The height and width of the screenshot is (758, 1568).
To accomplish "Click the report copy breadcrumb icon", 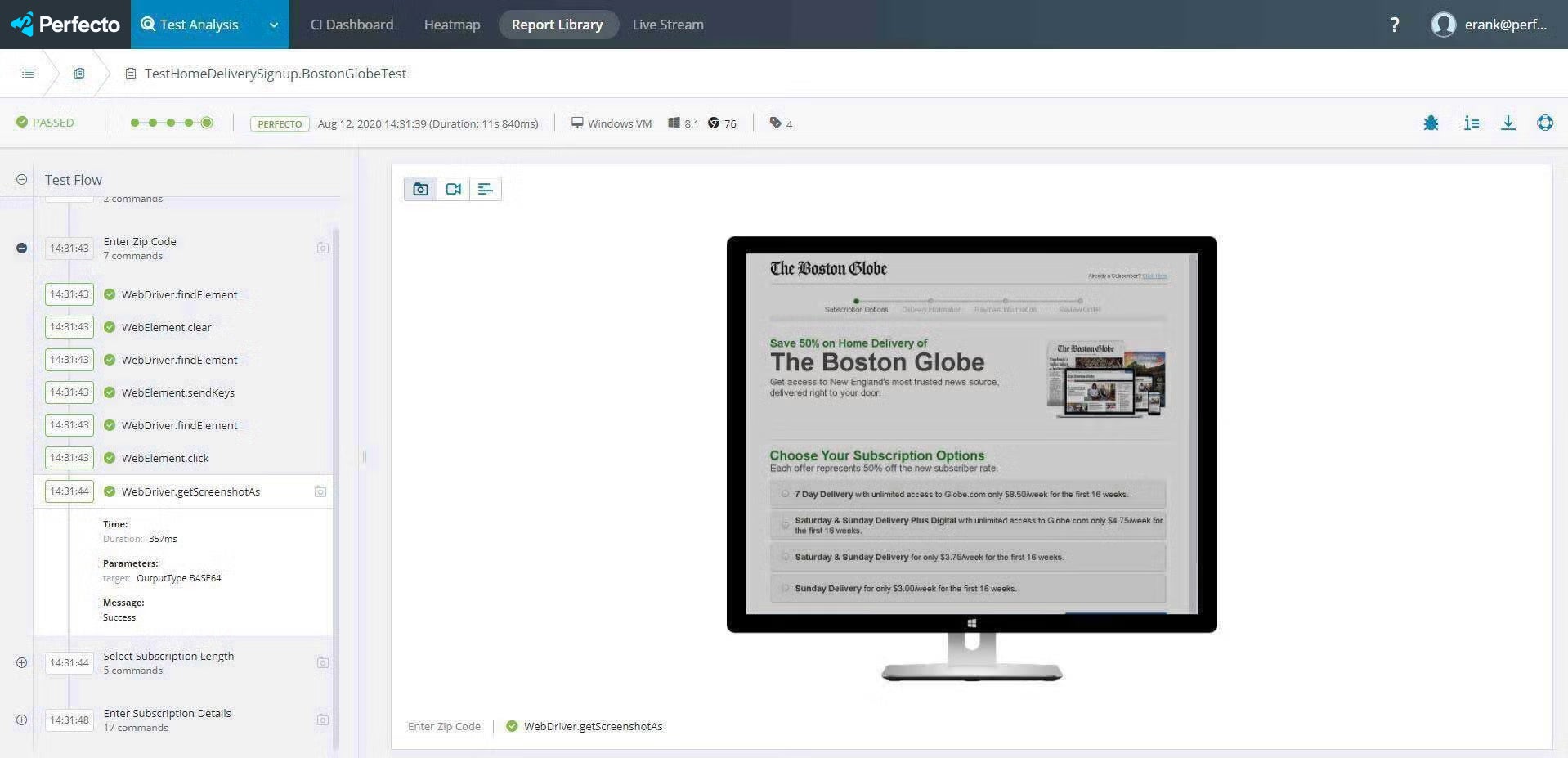I will point(79,74).
